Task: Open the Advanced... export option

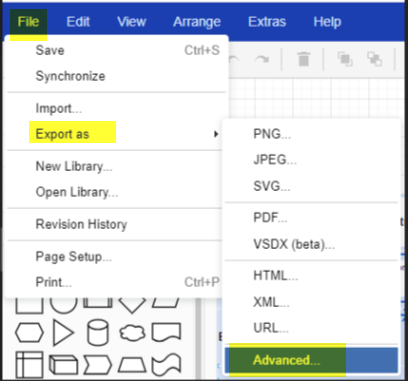Action: [311, 360]
